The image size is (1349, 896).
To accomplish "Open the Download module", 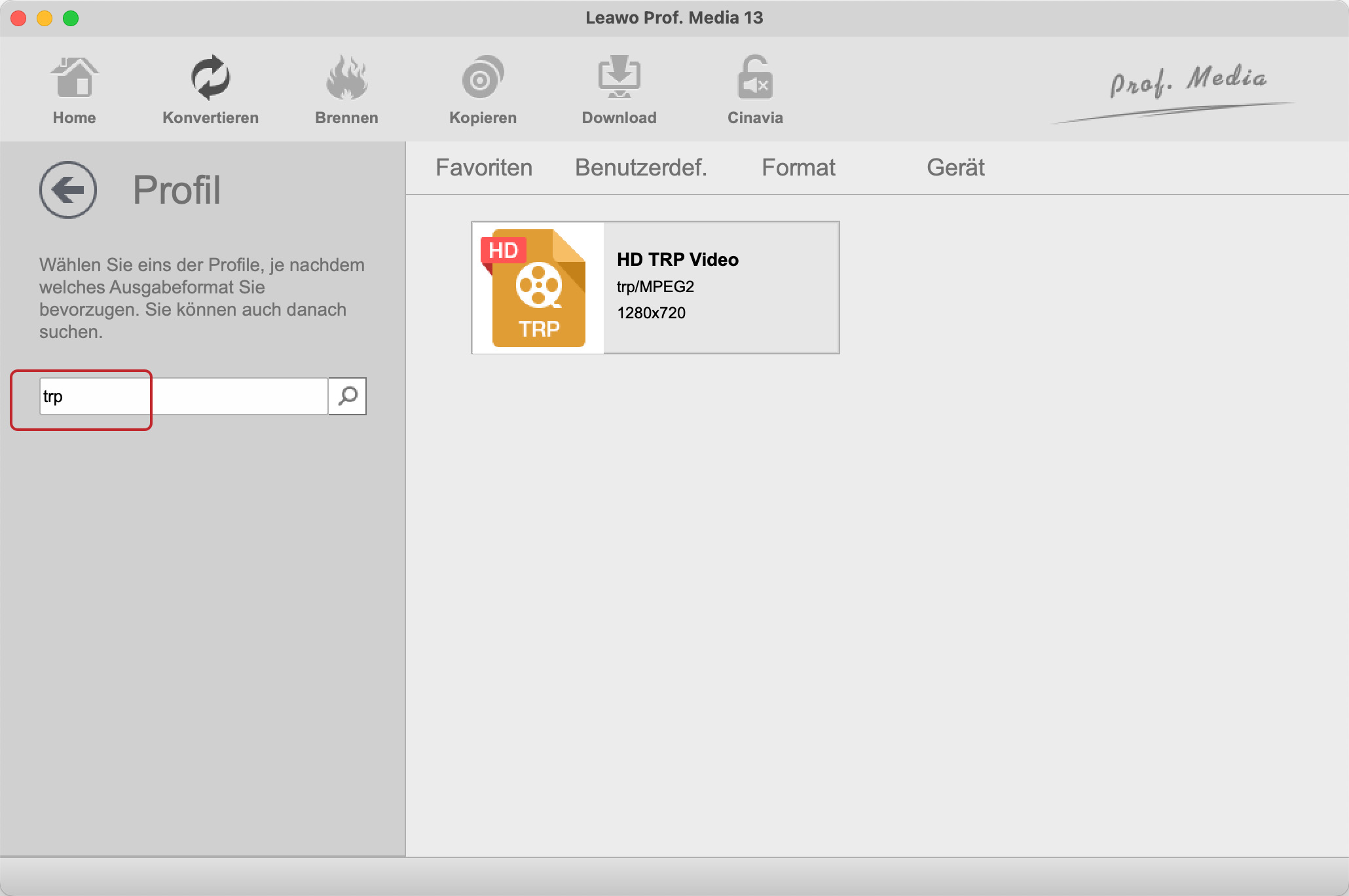I will [619, 90].
